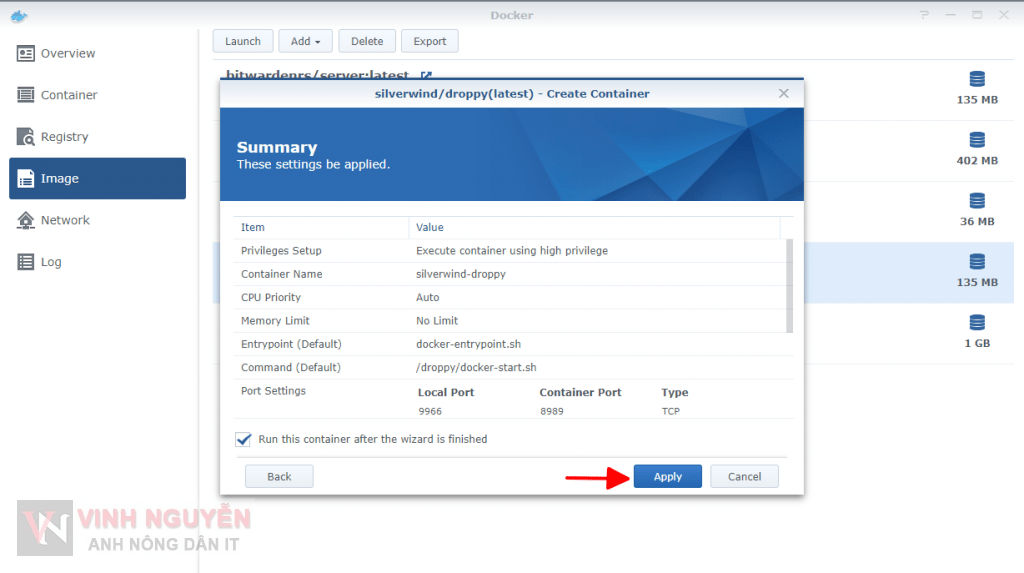Click the 1 GB image database icon
1024x573 pixels.
pos(977,323)
